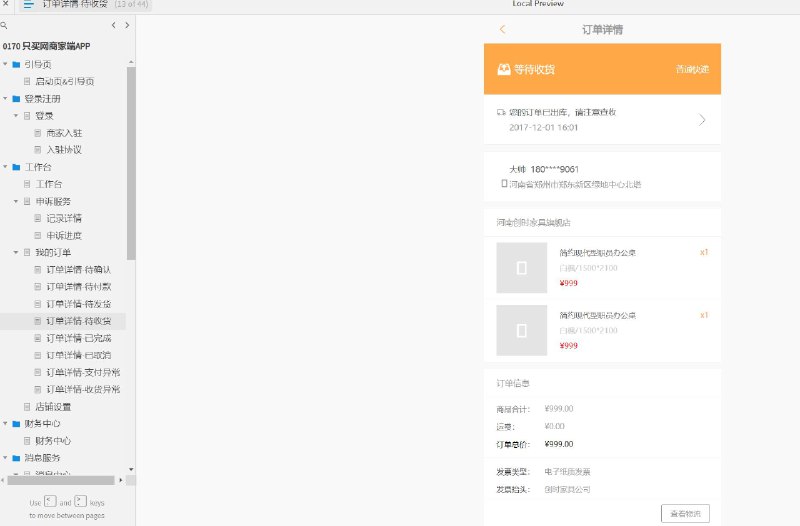800x526 pixels.
Task: Click the 查看物流 button
Action: pos(685,514)
